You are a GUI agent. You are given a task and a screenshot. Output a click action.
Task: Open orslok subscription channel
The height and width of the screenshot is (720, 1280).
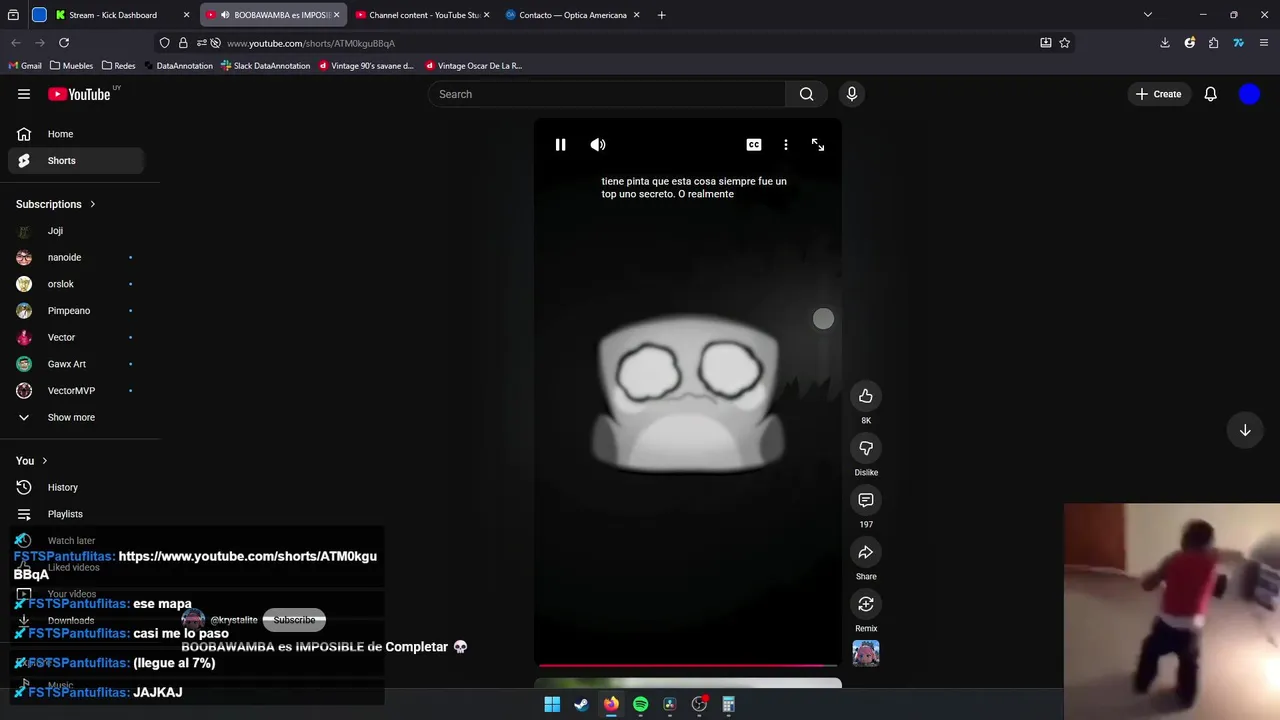pyautogui.click(x=76, y=284)
